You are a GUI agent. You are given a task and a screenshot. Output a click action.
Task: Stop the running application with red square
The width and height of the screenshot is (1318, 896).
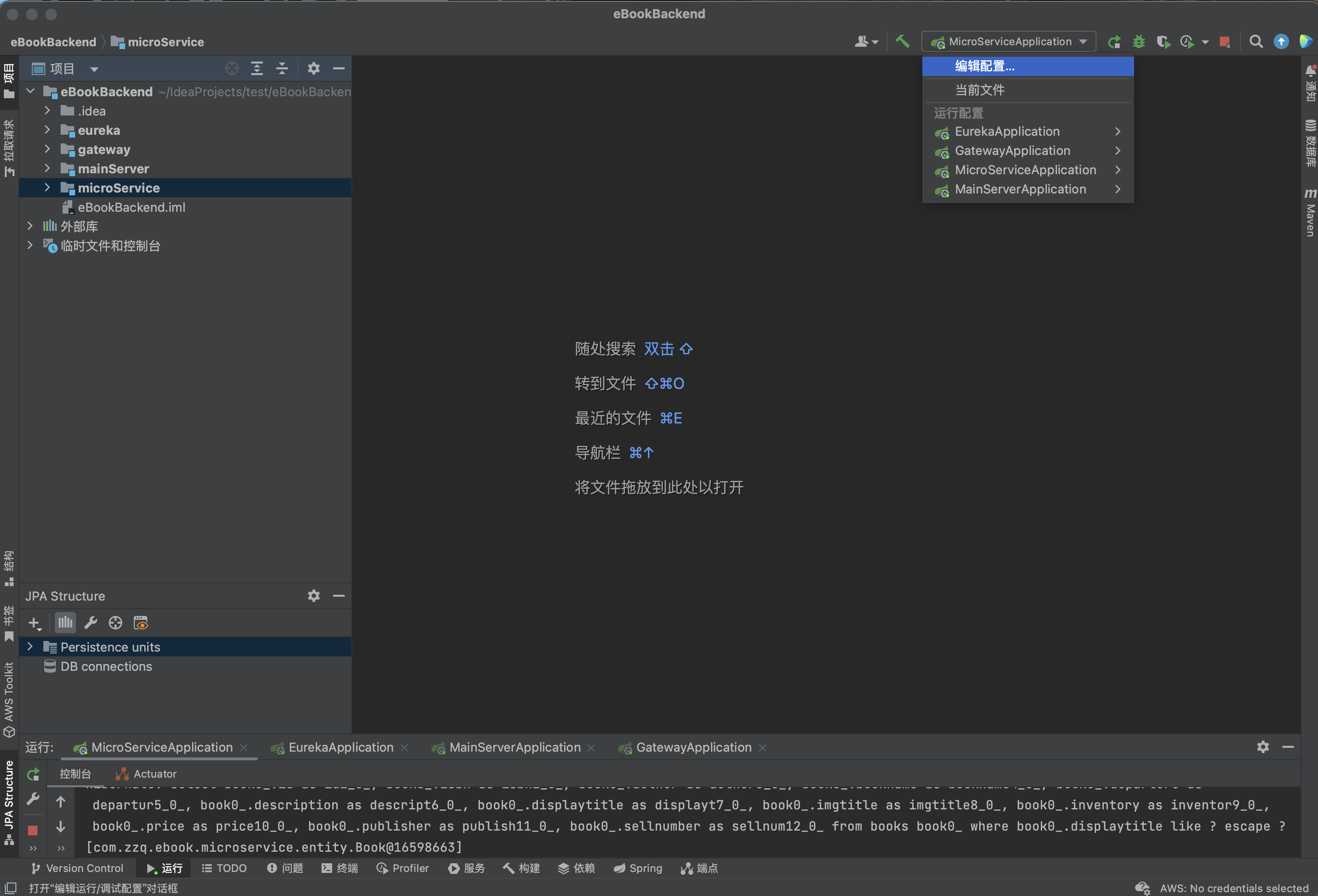(1224, 41)
